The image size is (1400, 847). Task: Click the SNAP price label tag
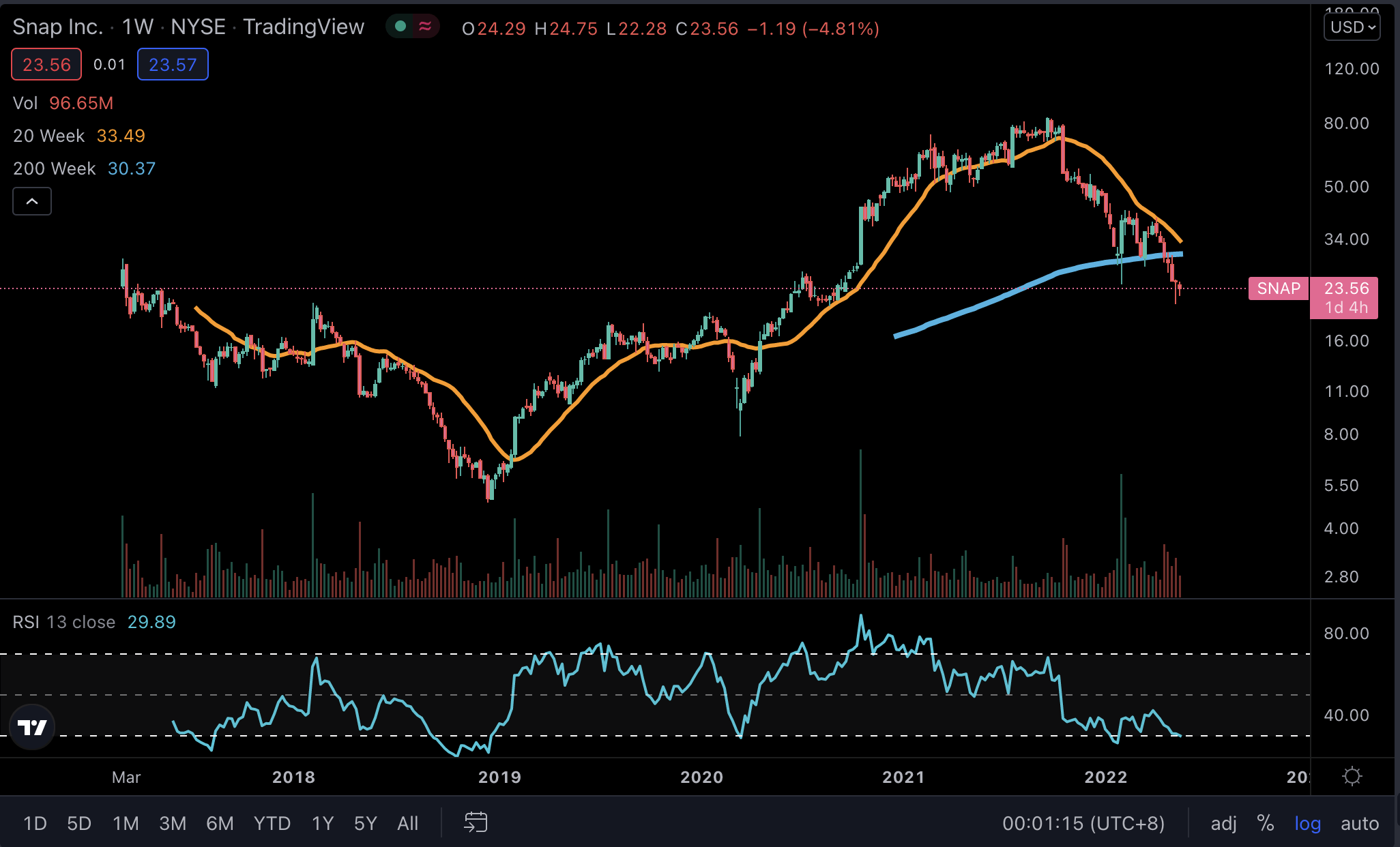point(1279,288)
